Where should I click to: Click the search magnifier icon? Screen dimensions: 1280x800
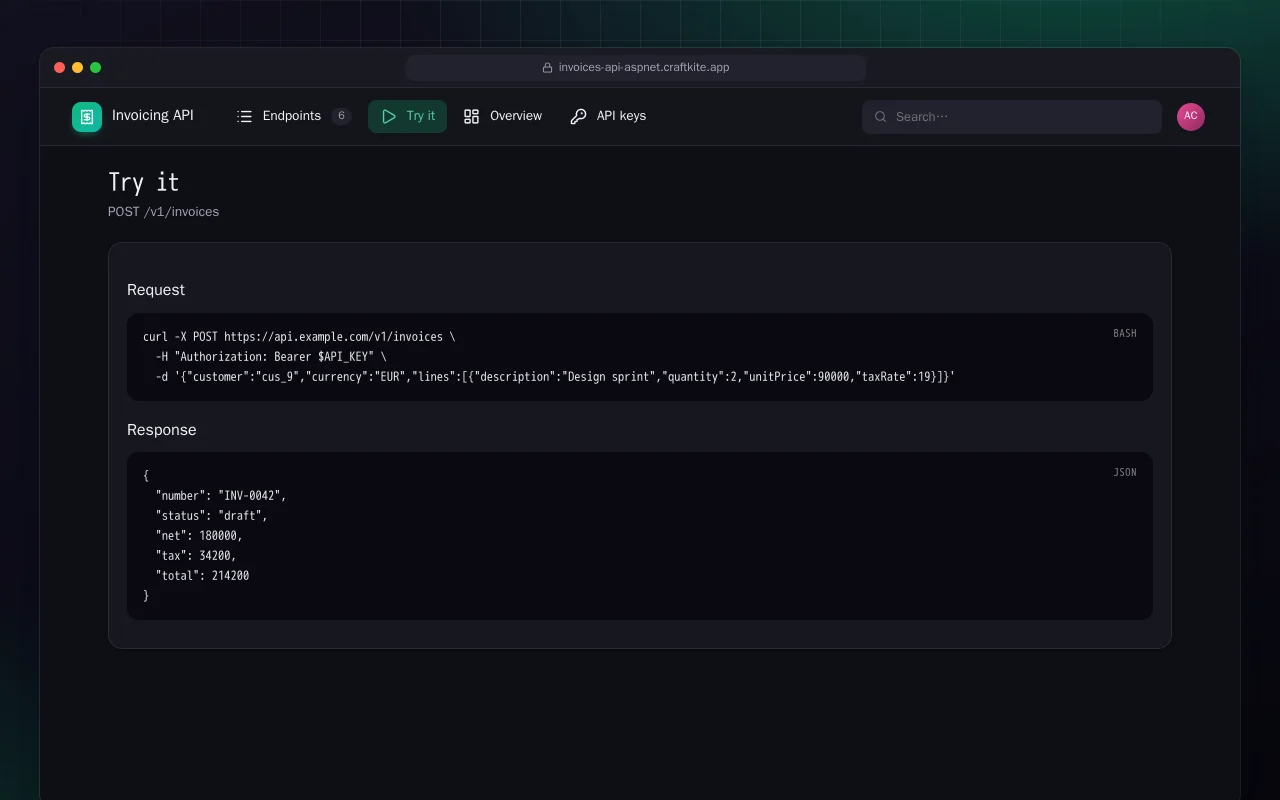(x=881, y=117)
